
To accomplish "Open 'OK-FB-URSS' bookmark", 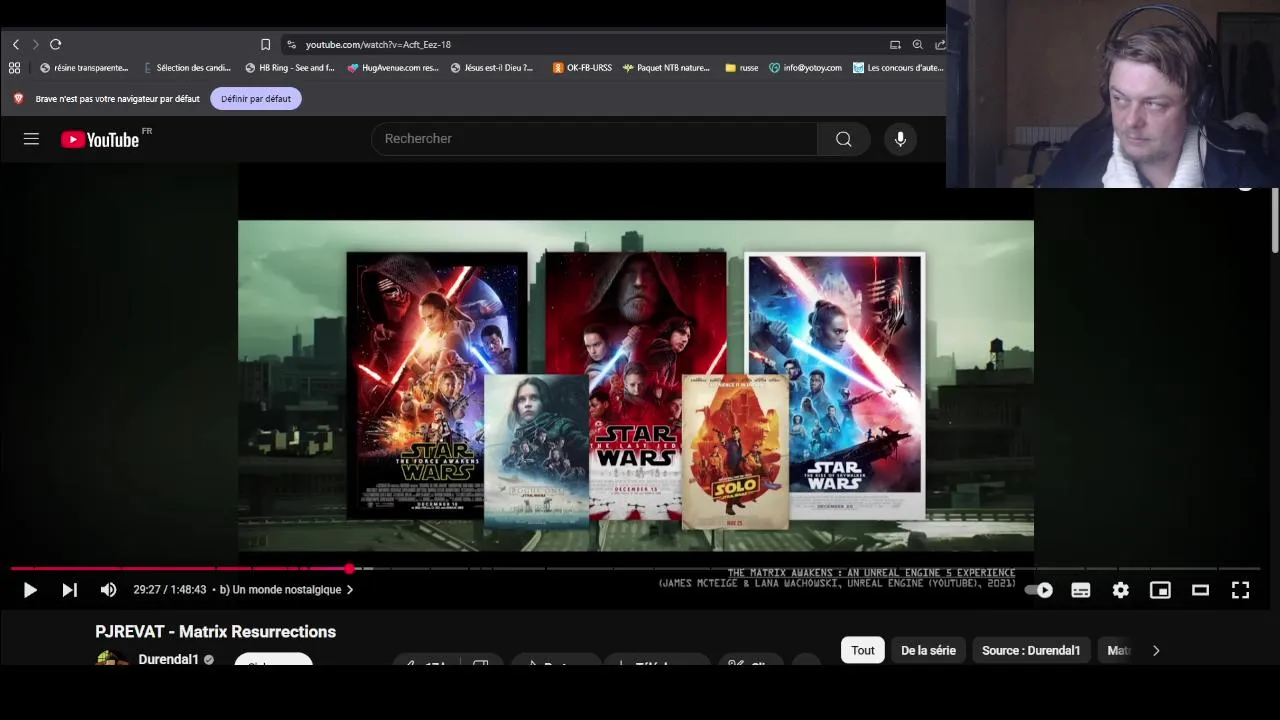I will (582, 68).
